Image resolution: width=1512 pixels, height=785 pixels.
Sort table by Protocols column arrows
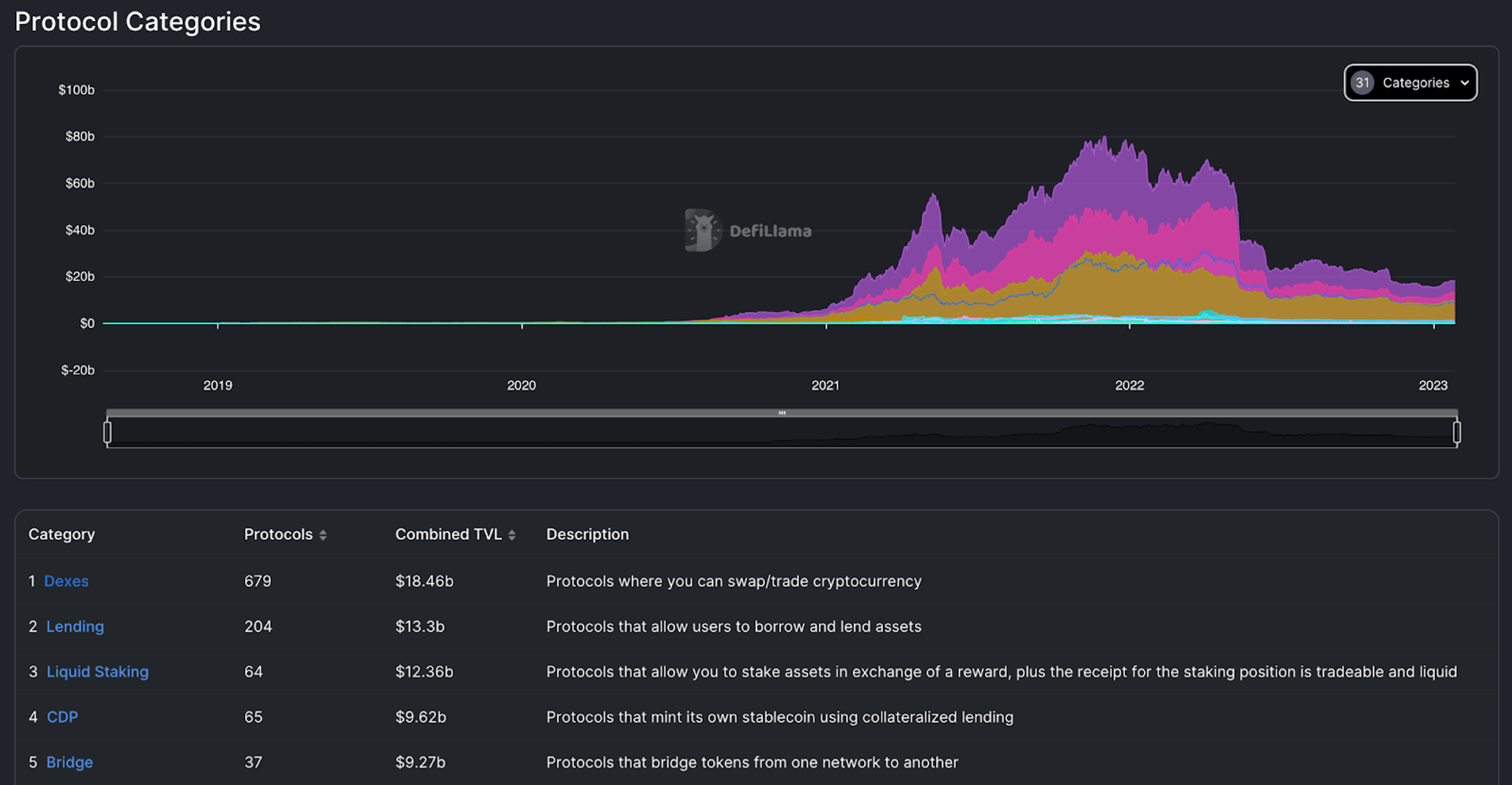pyautogui.click(x=323, y=535)
